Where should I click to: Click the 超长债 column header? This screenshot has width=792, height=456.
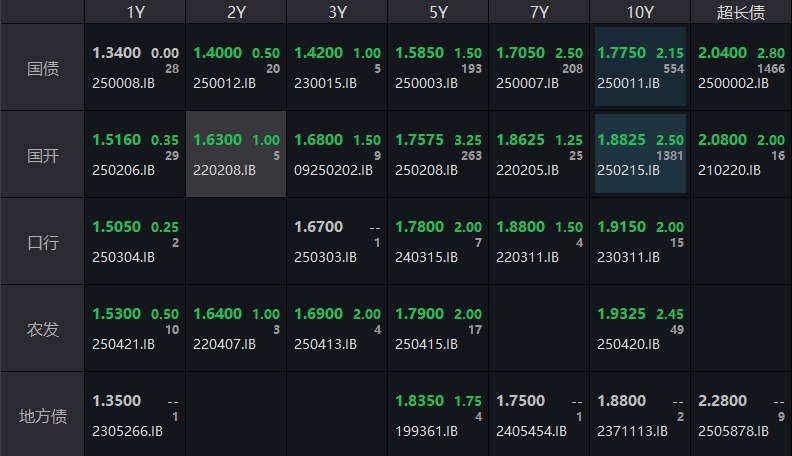741,12
